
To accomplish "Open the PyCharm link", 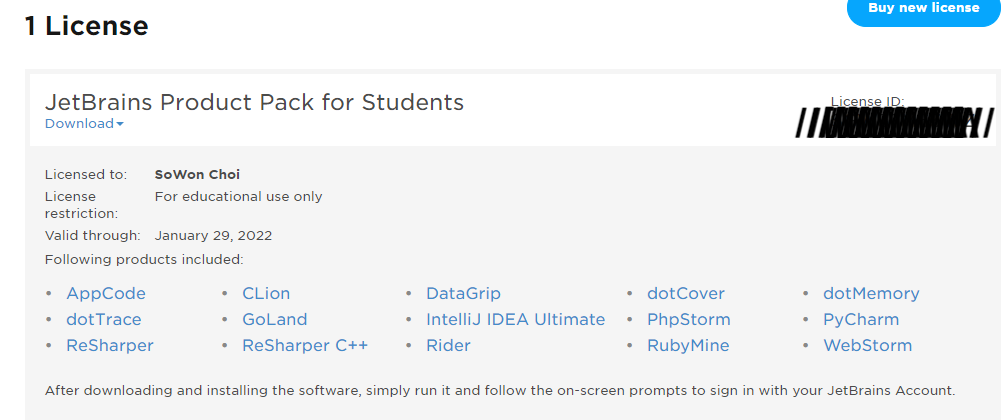I will coord(861,319).
